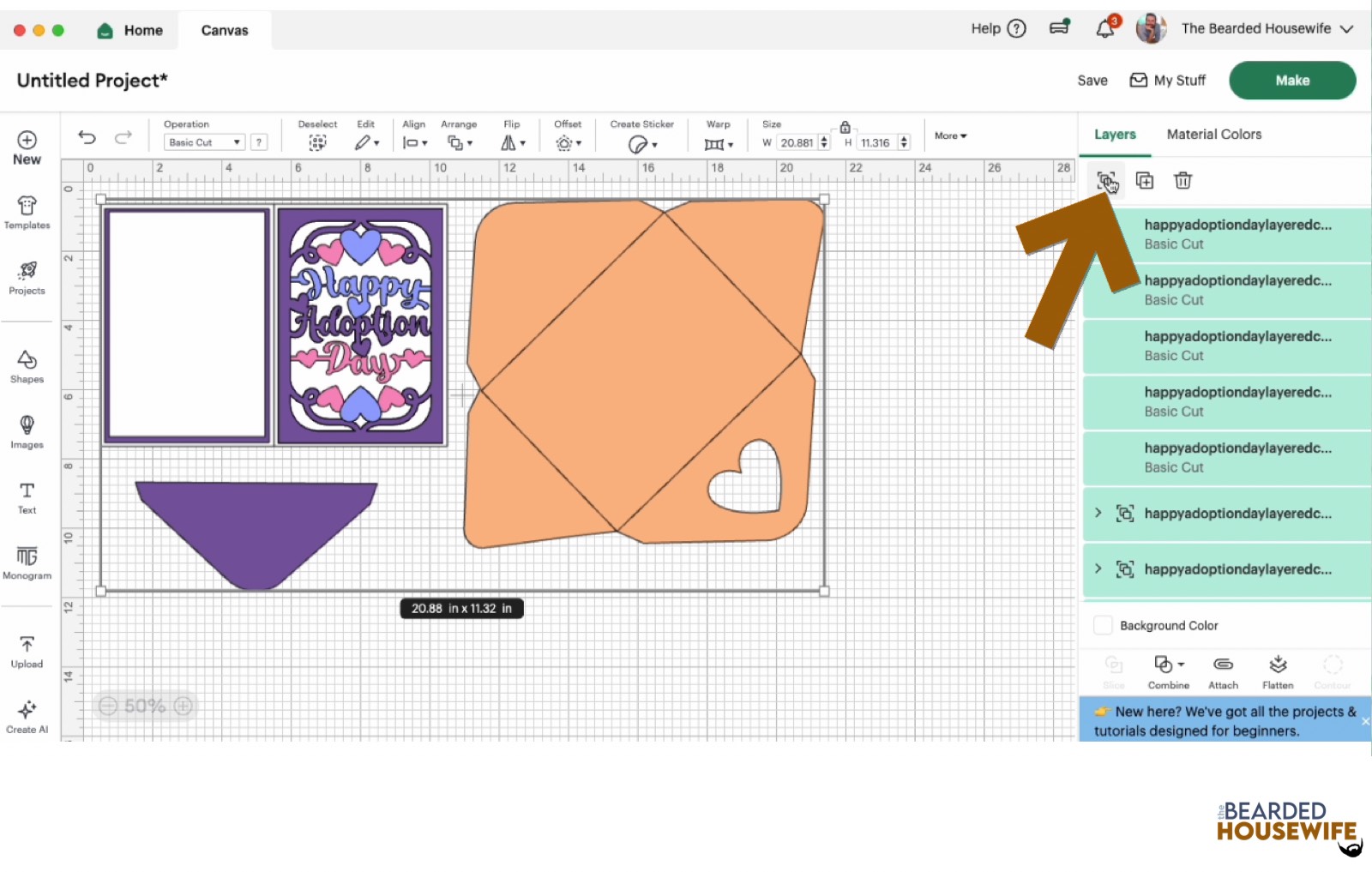The image size is (1372, 872).
Task: Click the Images sidebar icon
Action: click(x=27, y=431)
